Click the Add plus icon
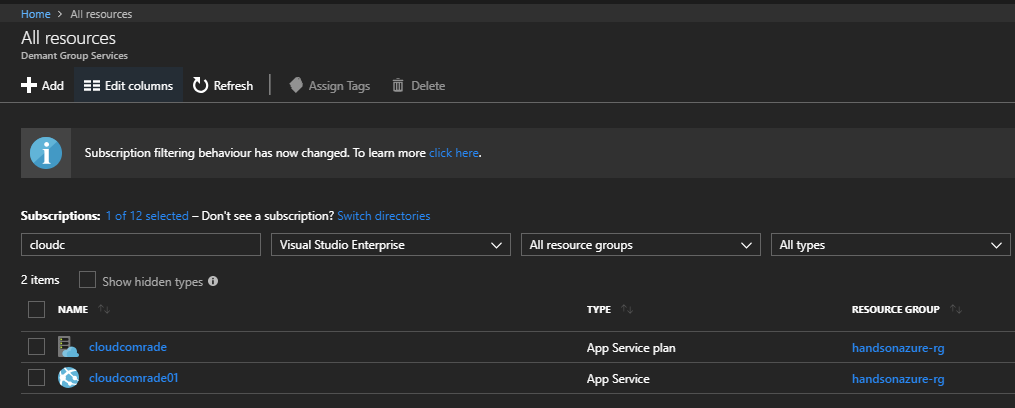 (x=29, y=86)
